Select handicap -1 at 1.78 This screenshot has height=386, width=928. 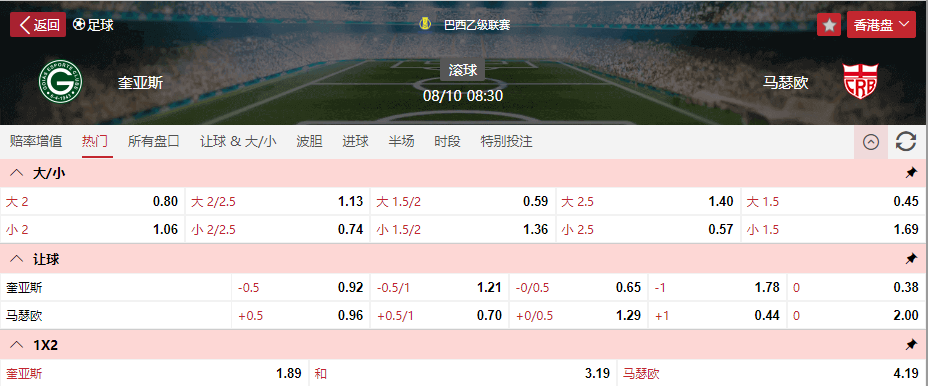(717, 288)
